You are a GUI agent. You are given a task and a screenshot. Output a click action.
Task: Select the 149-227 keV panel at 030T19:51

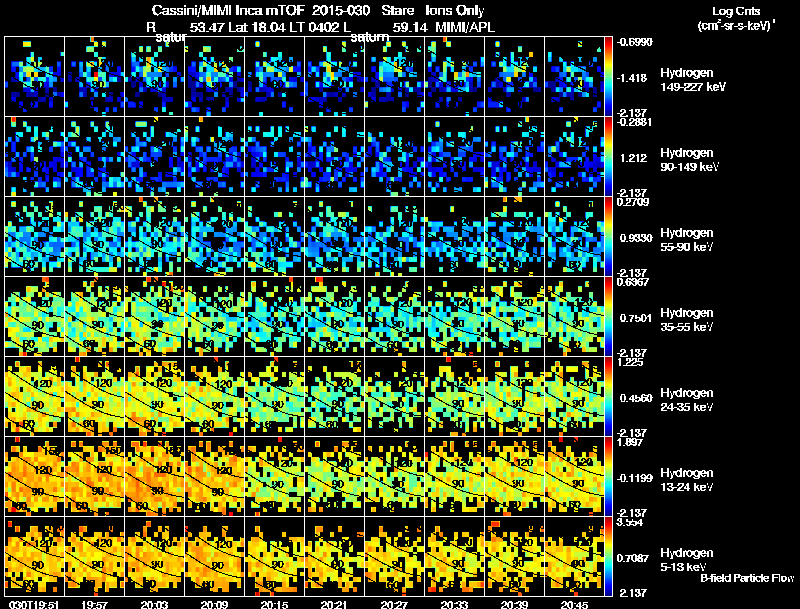[x=34, y=77]
